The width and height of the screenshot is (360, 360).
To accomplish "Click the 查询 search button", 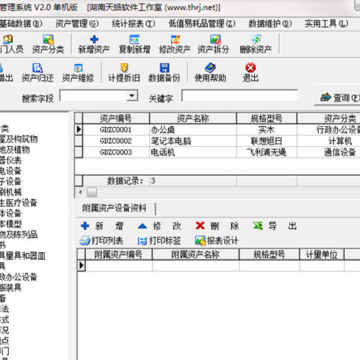I will (x=337, y=98).
